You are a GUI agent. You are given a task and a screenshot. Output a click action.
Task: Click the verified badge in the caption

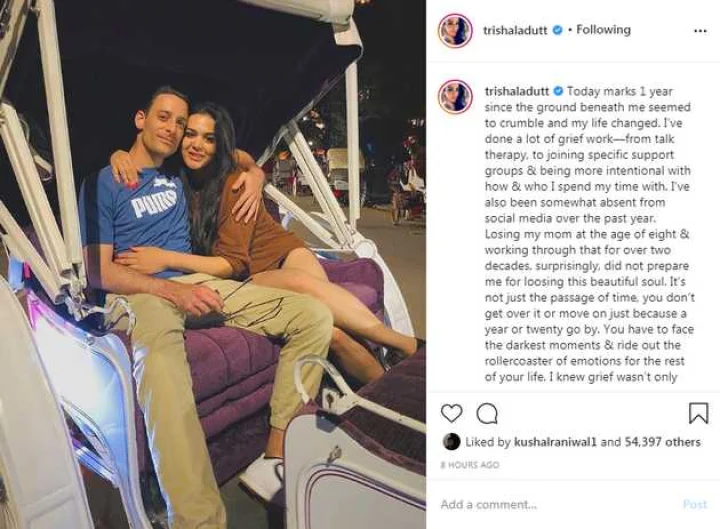coord(558,91)
